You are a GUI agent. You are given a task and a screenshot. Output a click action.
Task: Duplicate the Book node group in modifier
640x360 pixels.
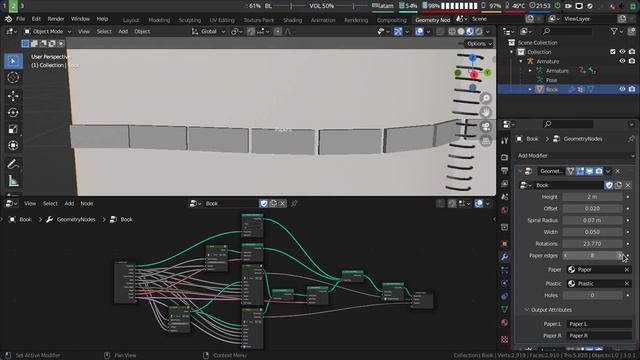point(619,185)
